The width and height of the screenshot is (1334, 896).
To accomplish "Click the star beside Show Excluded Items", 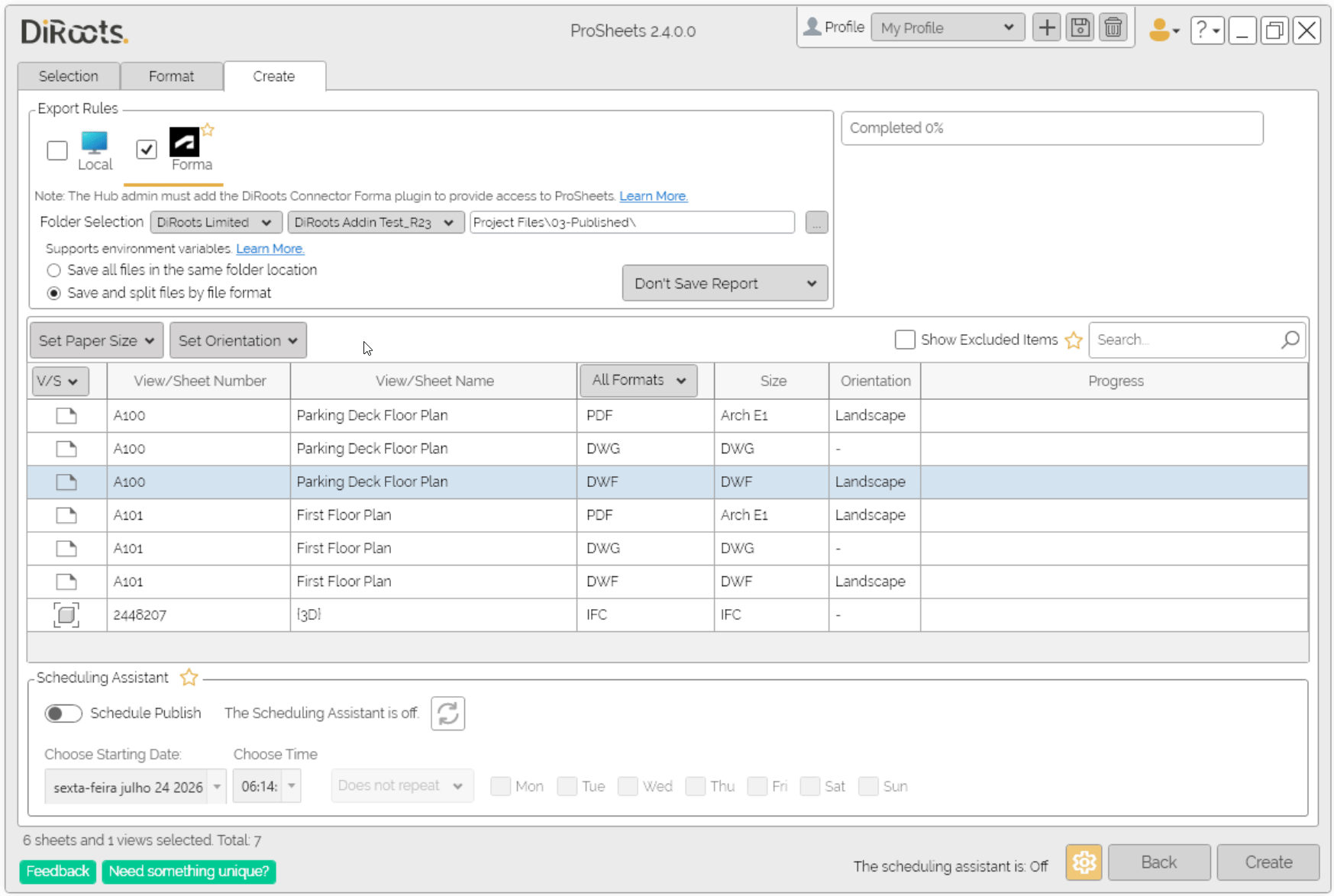I will [x=1073, y=340].
